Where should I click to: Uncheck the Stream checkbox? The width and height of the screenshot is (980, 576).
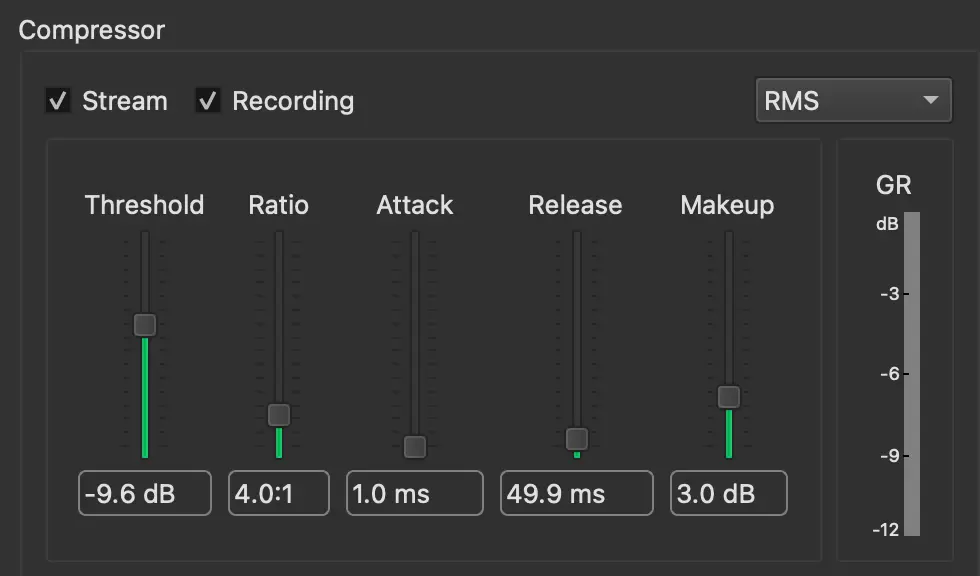(x=59, y=101)
